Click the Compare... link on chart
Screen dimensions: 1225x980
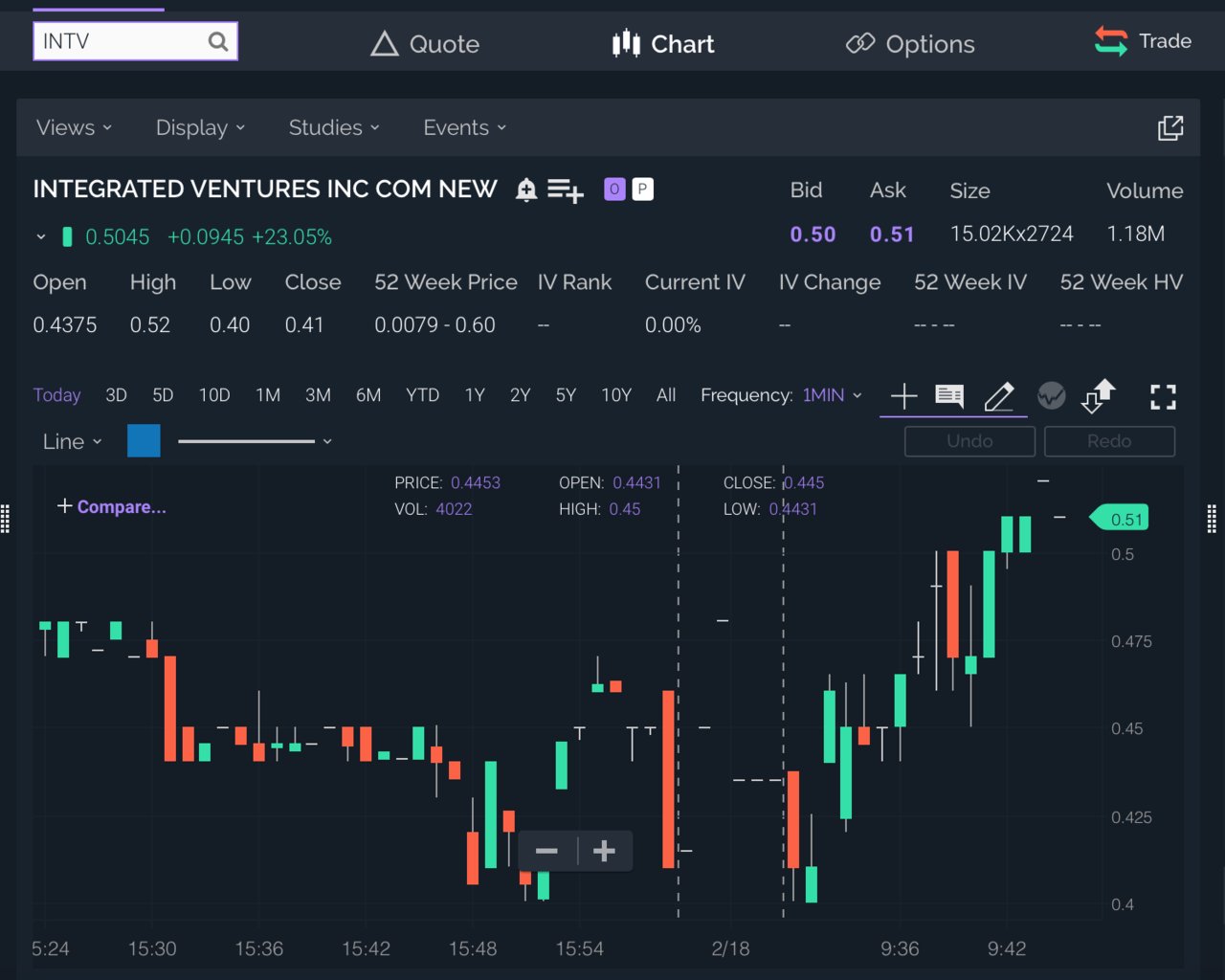coord(112,506)
